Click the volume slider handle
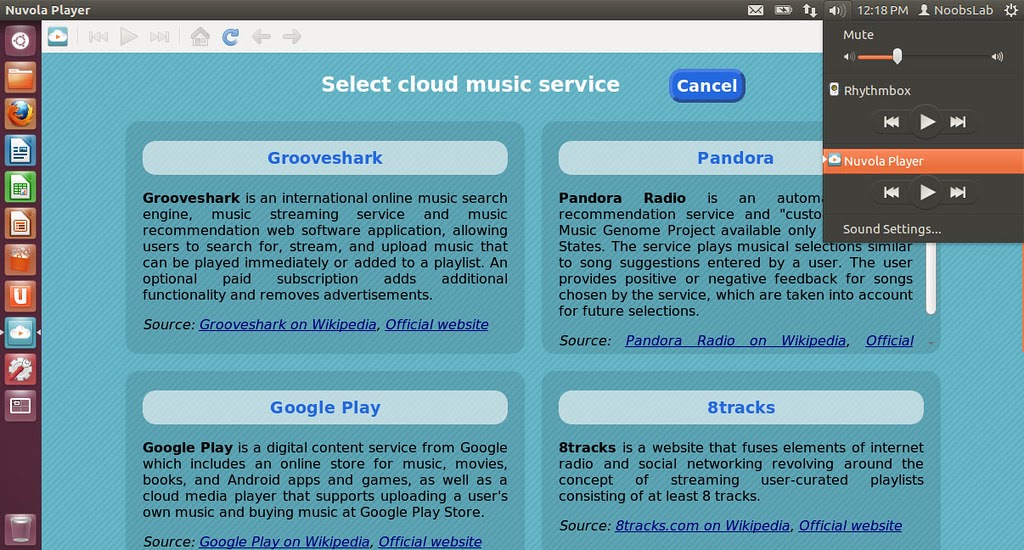The image size is (1024, 550). click(x=897, y=57)
